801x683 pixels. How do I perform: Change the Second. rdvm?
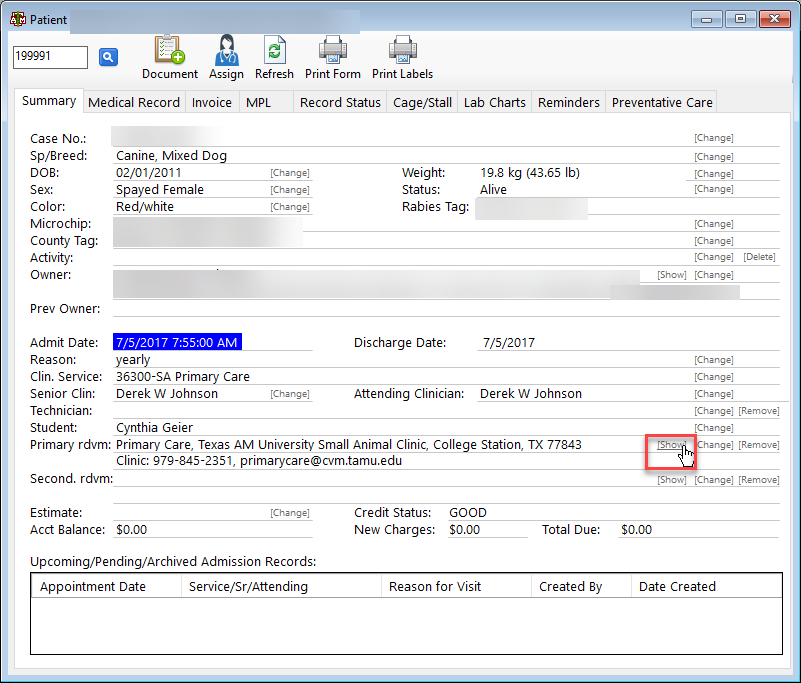(x=714, y=480)
